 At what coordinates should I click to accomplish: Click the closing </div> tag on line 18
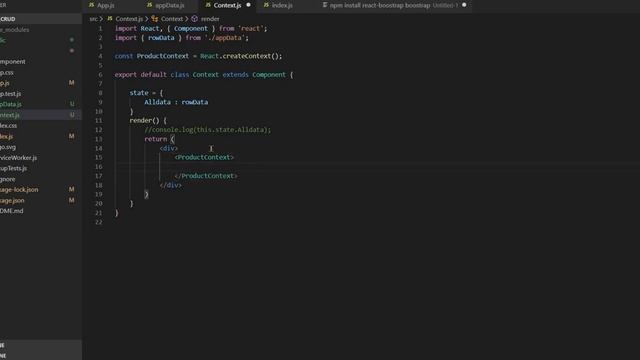click(x=170, y=185)
